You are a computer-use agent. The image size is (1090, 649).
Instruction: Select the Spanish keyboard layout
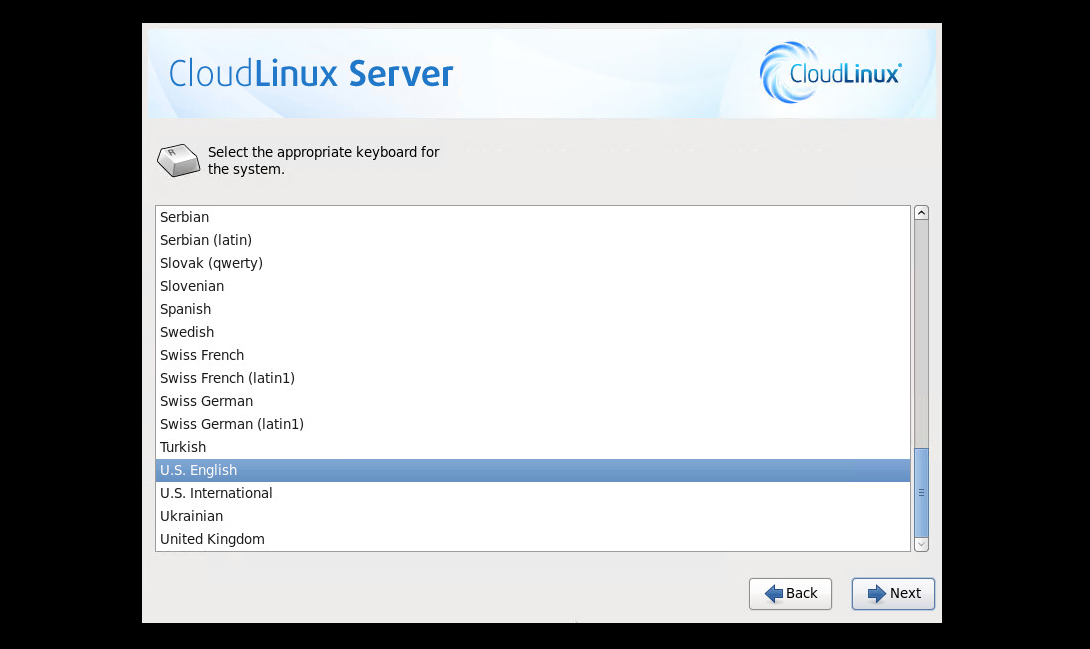coord(186,309)
